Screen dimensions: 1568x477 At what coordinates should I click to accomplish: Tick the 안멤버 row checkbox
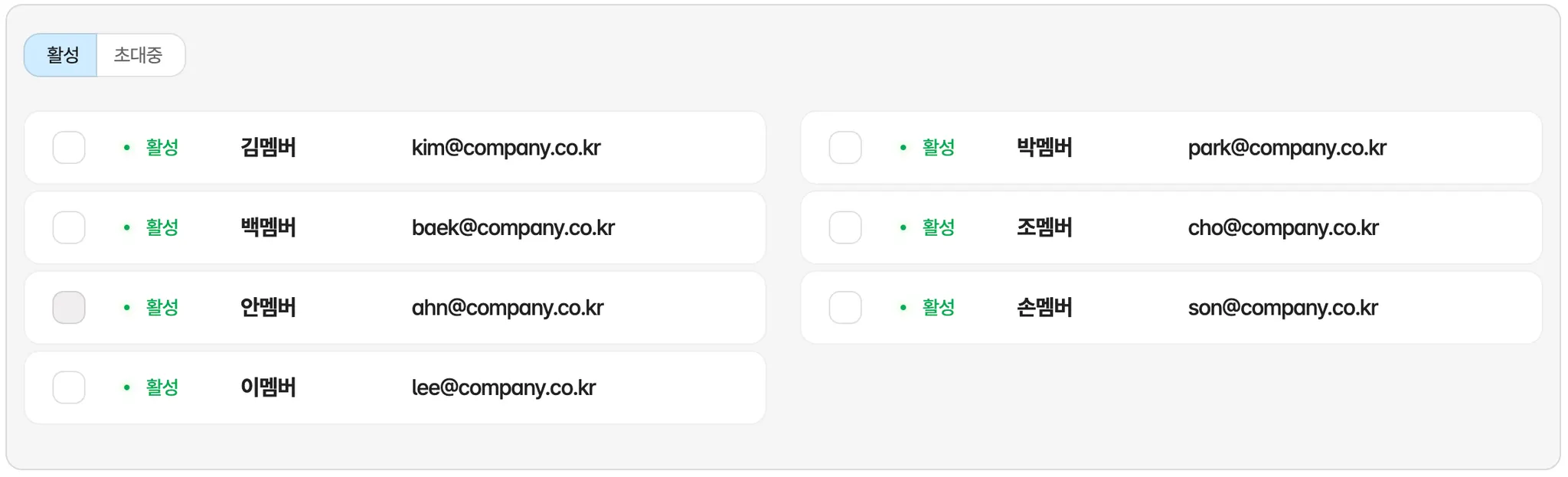(69, 308)
